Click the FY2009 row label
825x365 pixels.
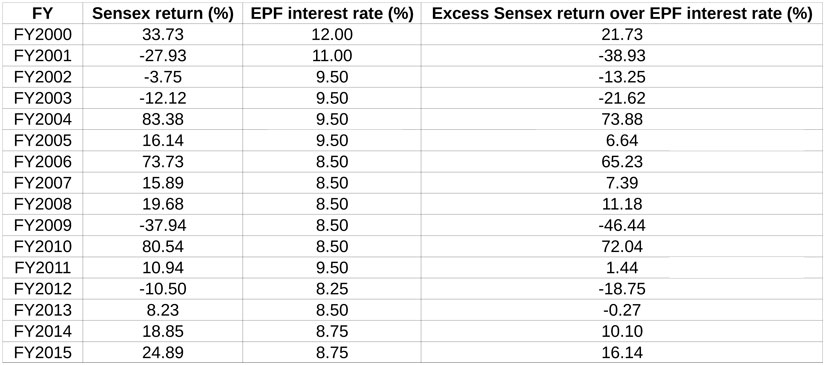[42, 226]
